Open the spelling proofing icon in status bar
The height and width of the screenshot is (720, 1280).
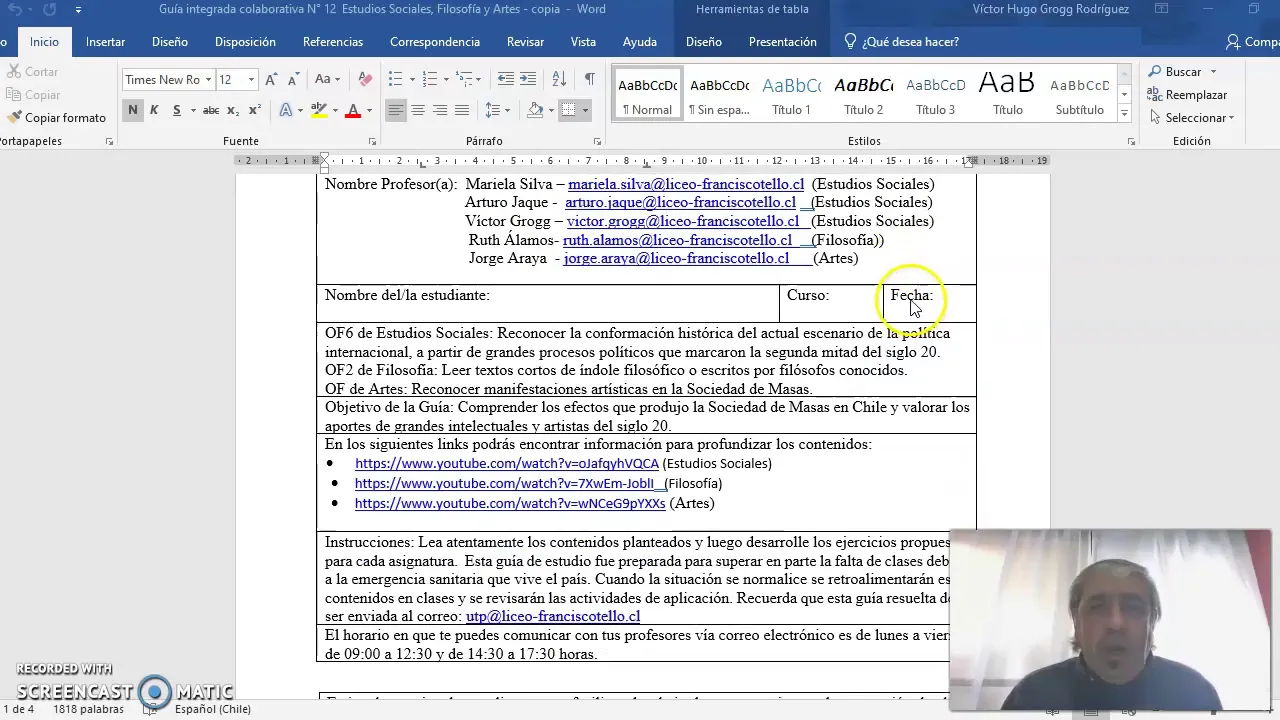coord(150,709)
